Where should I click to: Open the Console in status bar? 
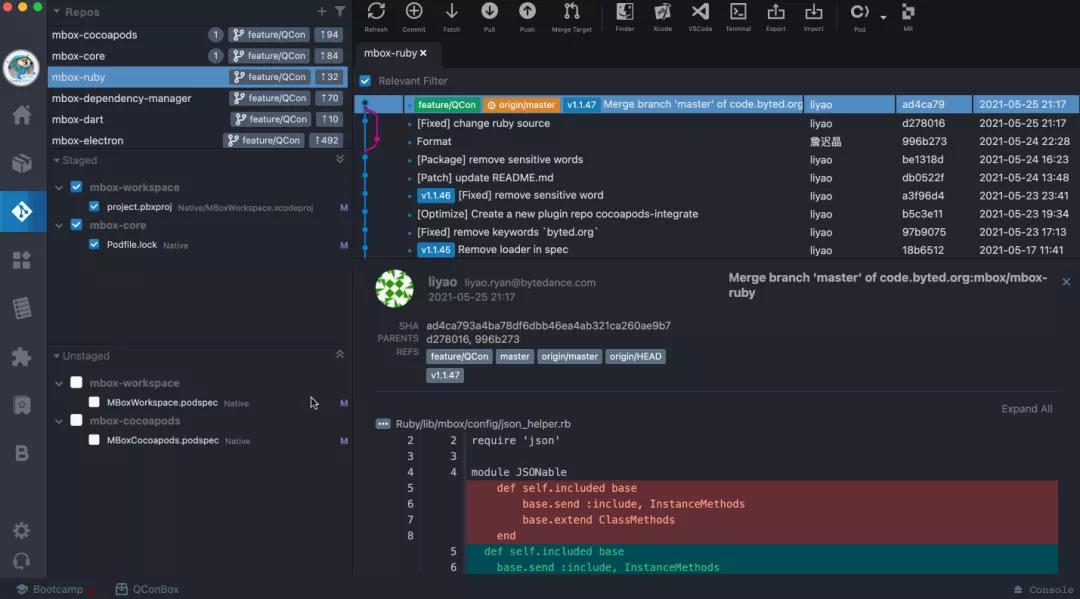1043,590
